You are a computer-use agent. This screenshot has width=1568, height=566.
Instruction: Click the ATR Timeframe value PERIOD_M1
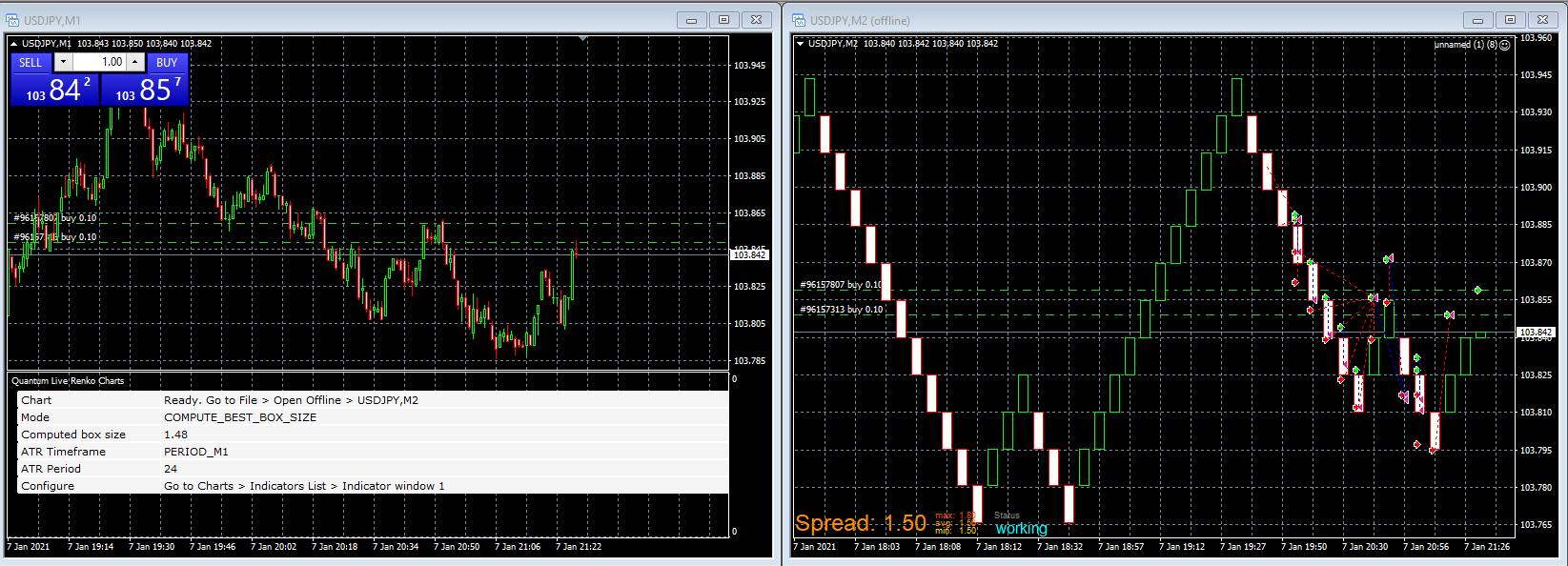[195, 452]
